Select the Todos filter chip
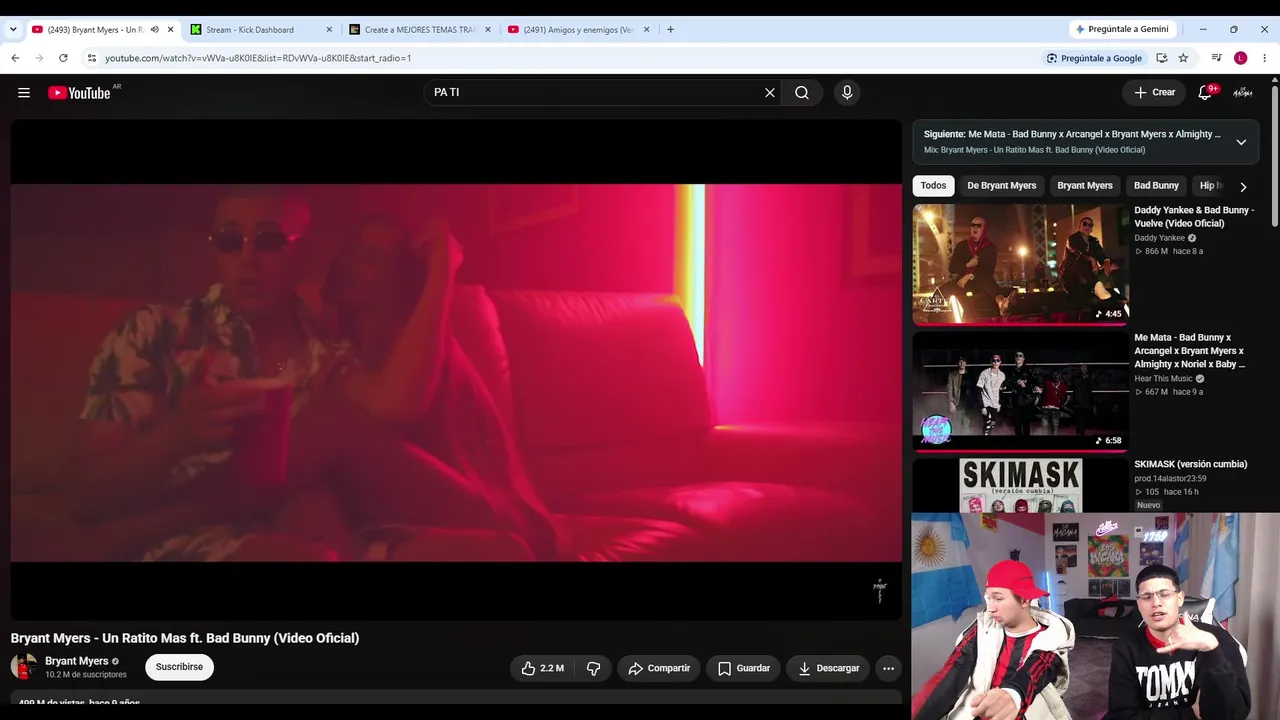This screenshot has width=1280, height=720. click(x=933, y=186)
